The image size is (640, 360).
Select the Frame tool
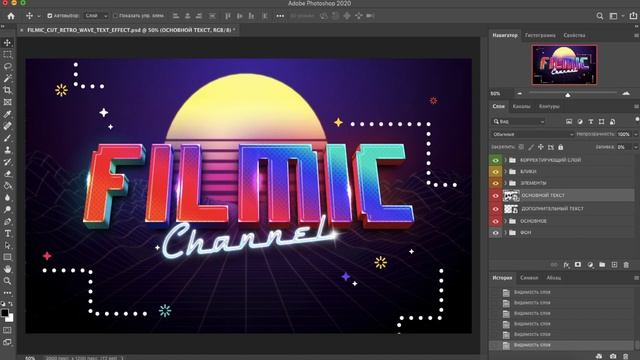click(x=7, y=102)
